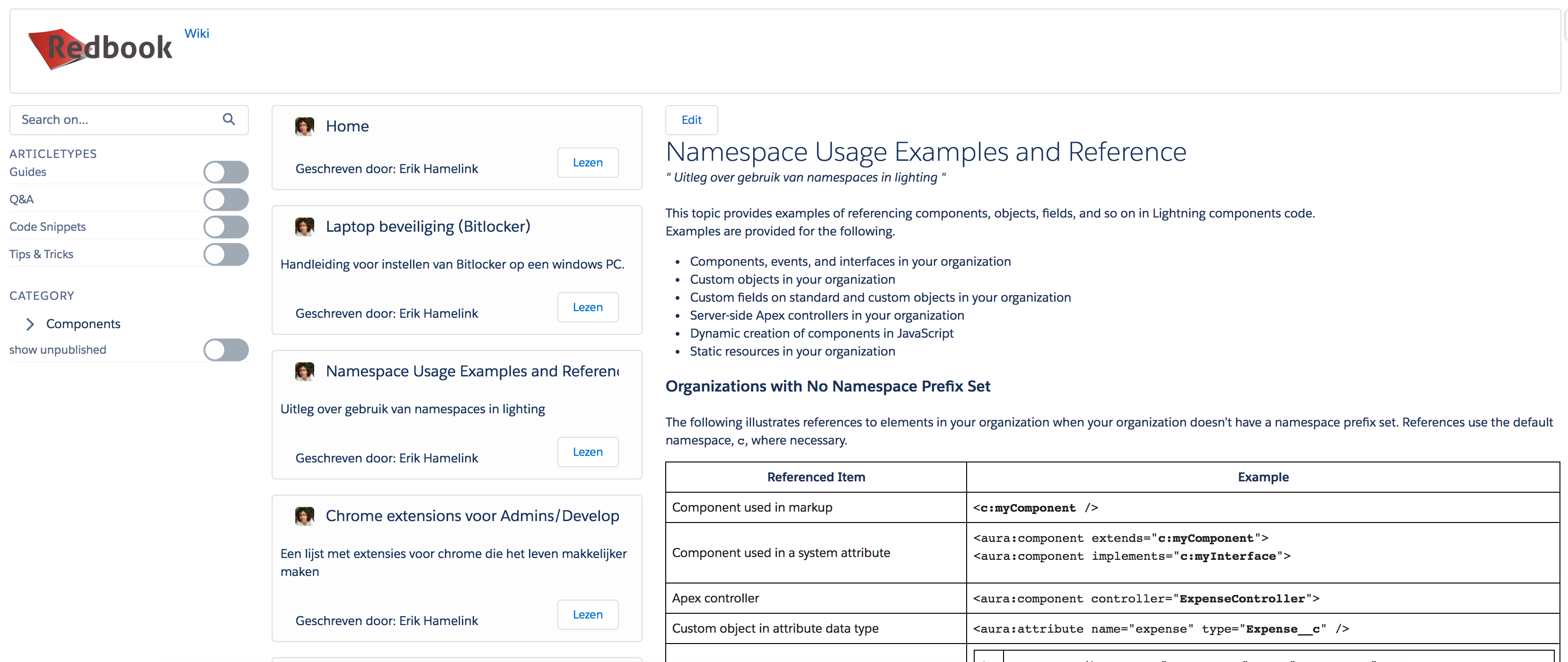This screenshot has width=1568, height=662.
Task: Click the Namespace Usage Examples and Reference heading
Action: tap(926, 151)
